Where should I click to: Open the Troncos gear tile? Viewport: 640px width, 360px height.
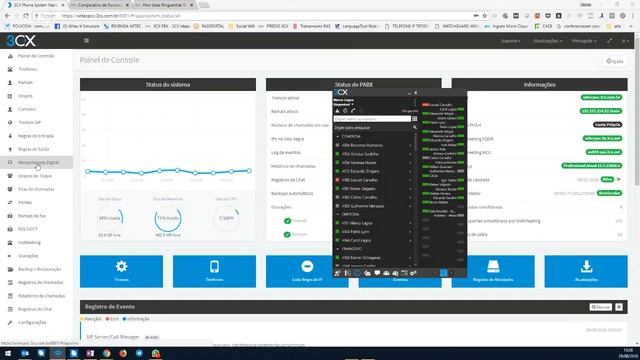tap(121, 271)
